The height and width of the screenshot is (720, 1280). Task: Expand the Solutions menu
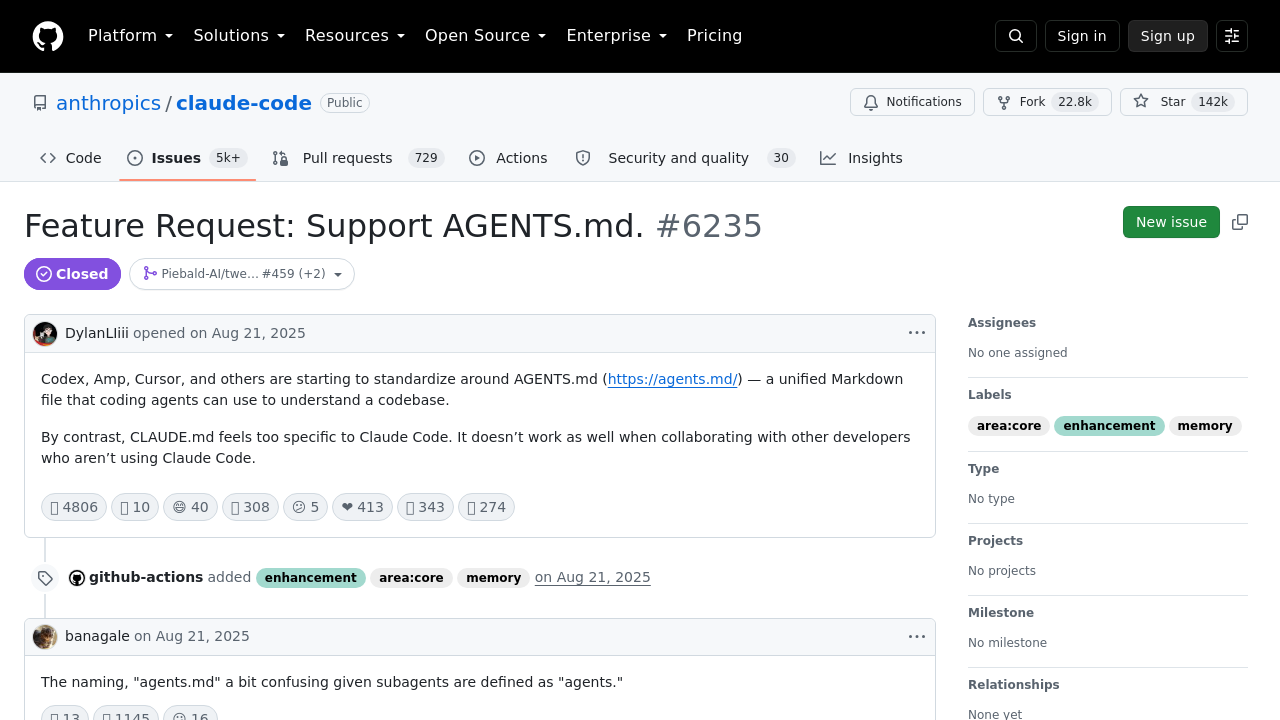click(x=239, y=36)
